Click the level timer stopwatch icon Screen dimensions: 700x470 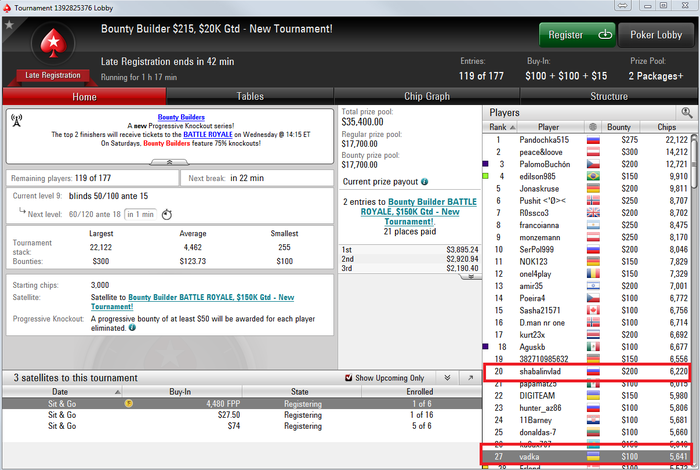click(167, 215)
